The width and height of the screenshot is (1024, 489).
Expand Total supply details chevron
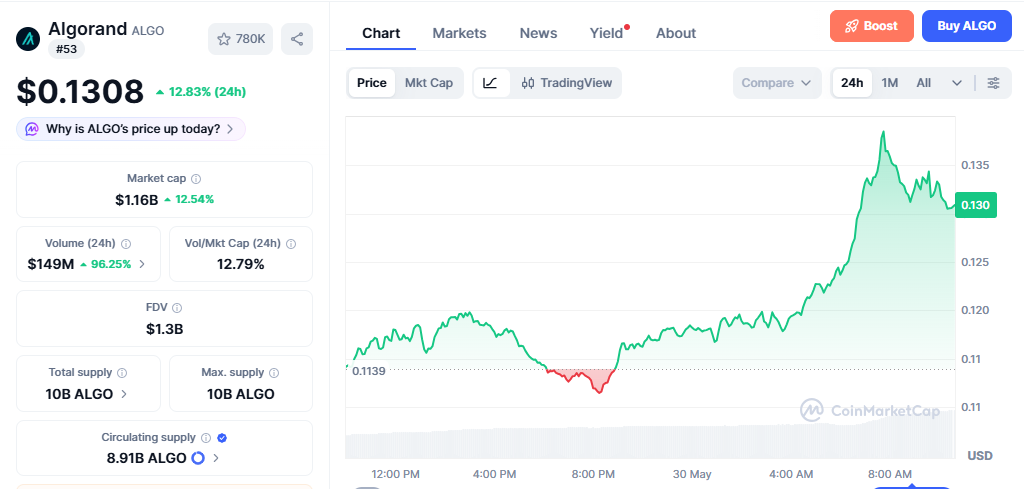coord(124,394)
